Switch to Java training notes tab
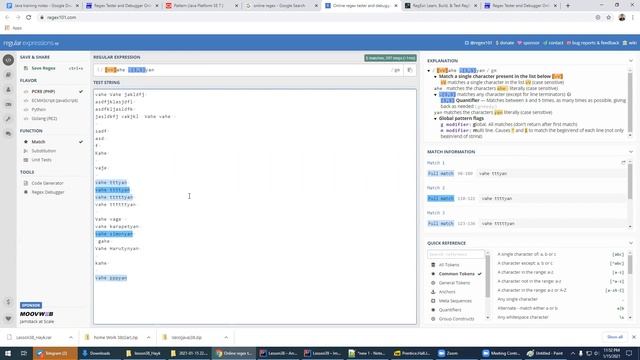The height and width of the screenshot is (360, 640). (43, 6)
